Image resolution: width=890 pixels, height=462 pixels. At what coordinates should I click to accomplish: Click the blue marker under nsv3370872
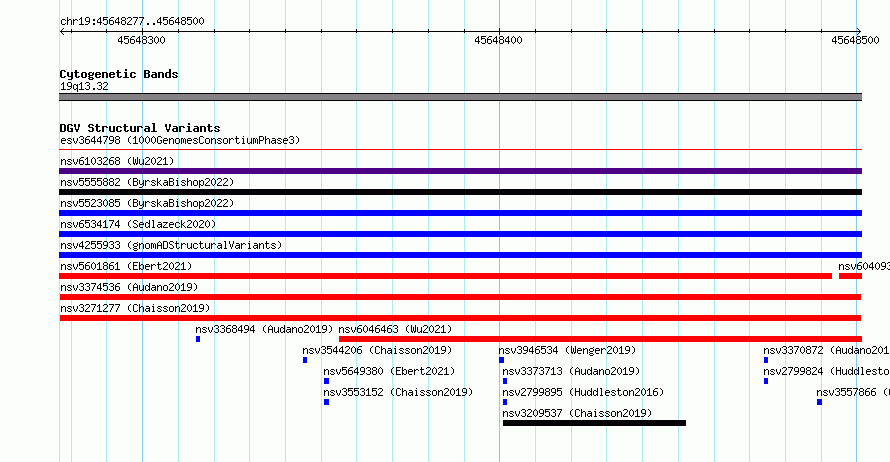click(x=766, y=360)
